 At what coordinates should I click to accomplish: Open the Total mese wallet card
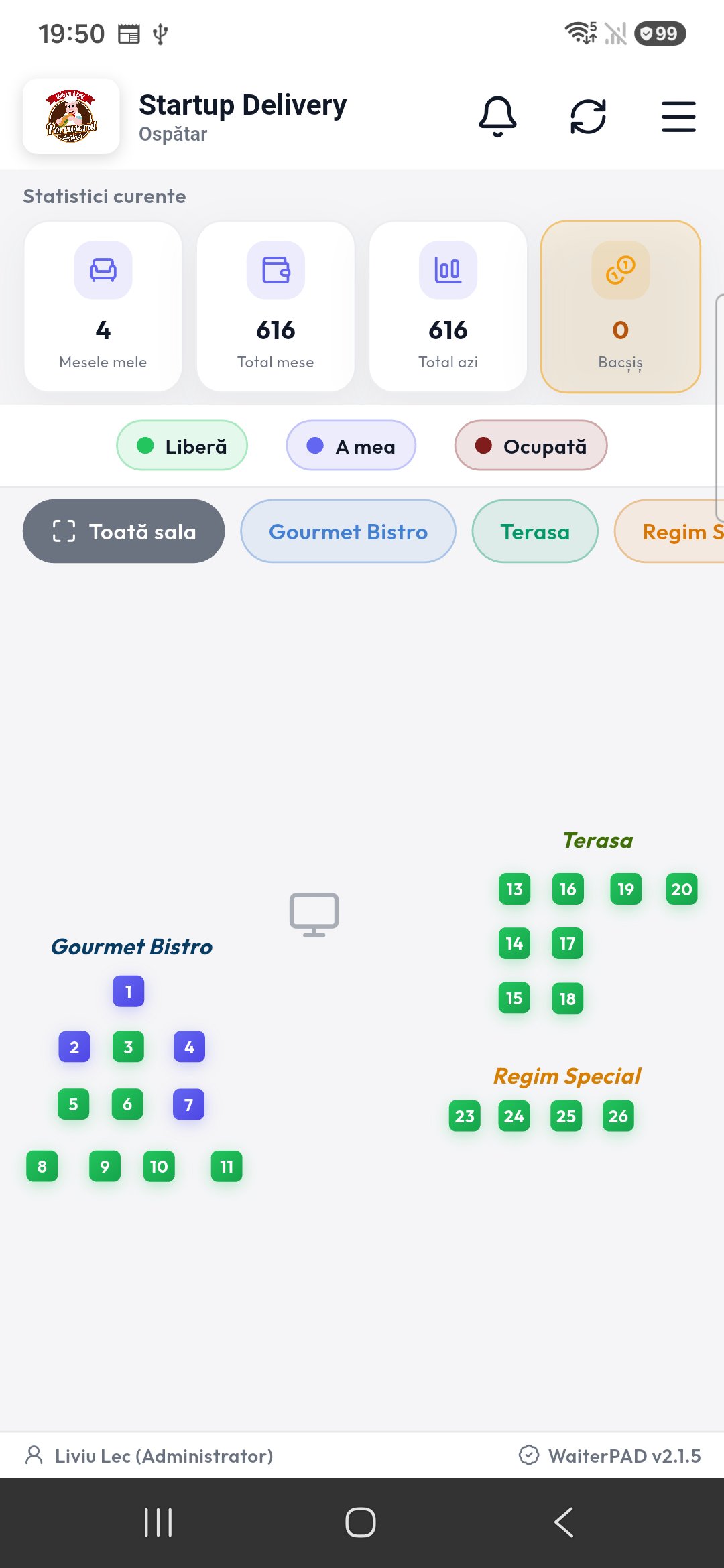pos(276,307)
